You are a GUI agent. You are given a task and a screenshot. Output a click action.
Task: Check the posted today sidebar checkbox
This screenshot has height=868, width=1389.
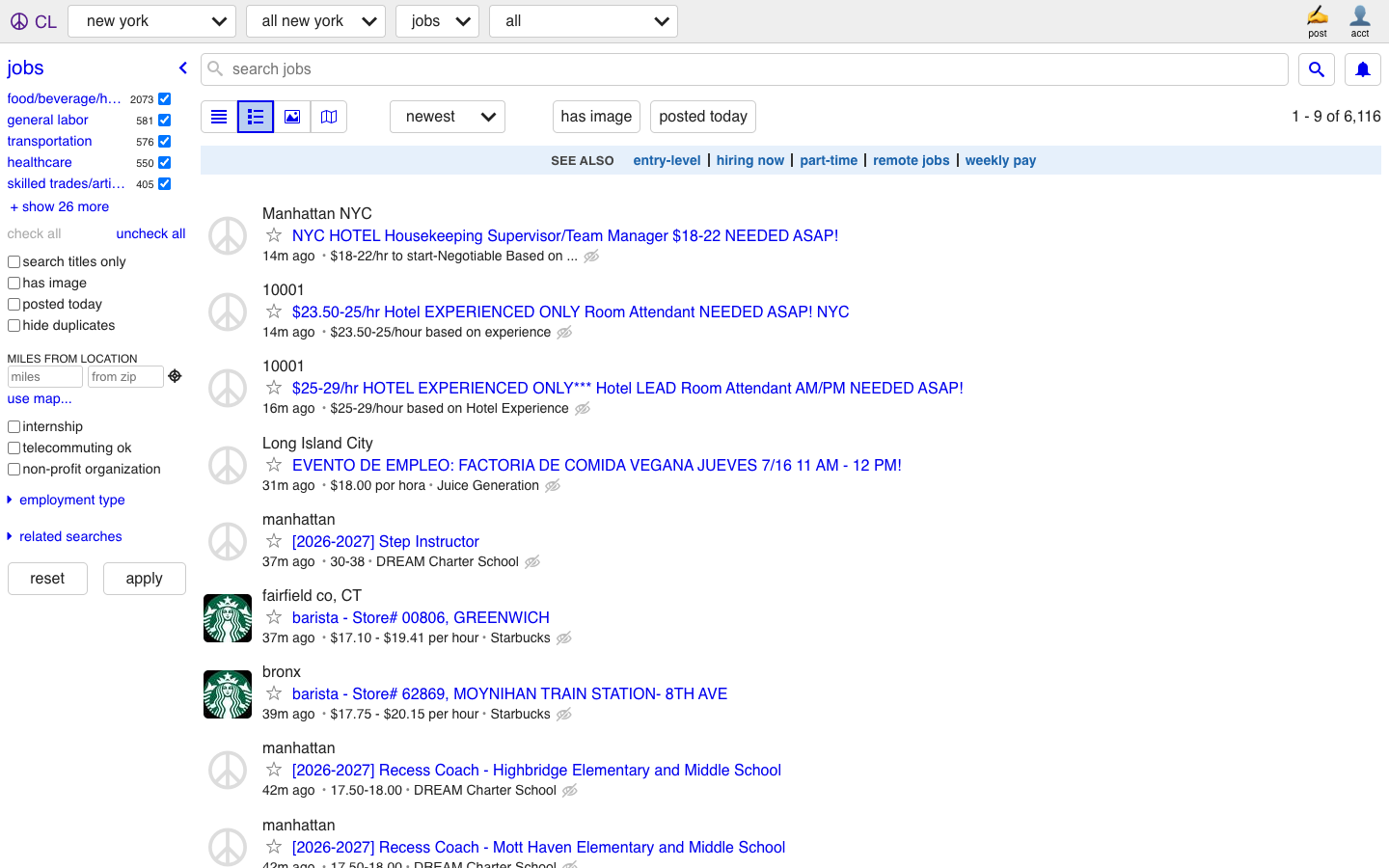[x=14, y=304]
